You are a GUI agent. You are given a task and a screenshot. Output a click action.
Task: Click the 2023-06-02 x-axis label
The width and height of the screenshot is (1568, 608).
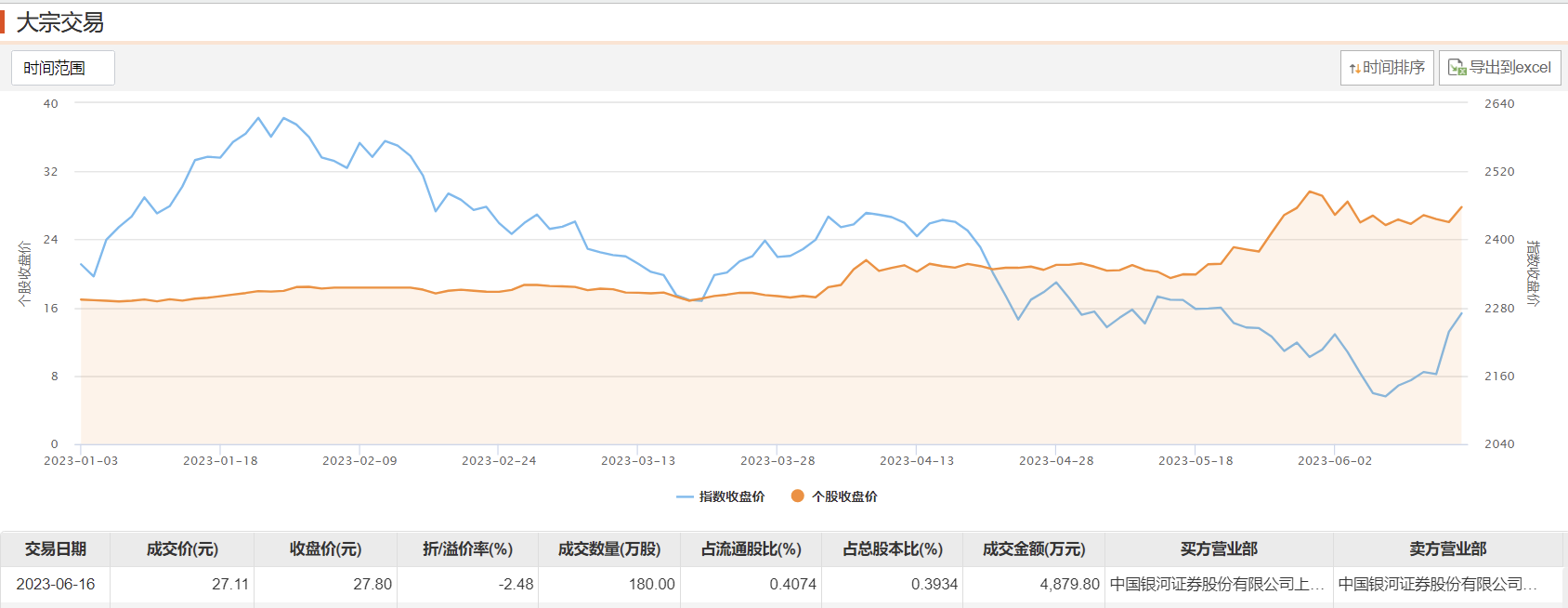click(x=1335, y=461)
